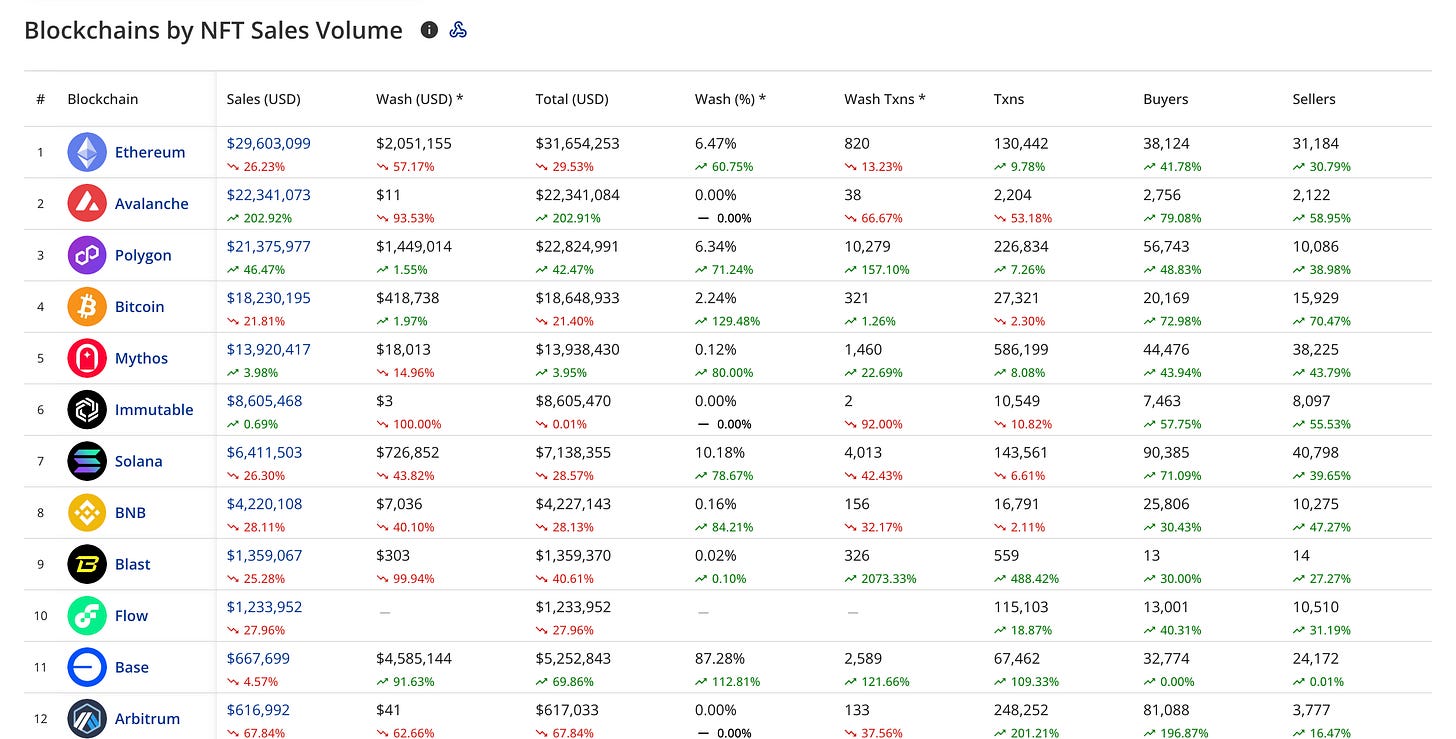
Task: Select Blockchains by NFT Sales Volume heading
Action: (x=213, y=30)
